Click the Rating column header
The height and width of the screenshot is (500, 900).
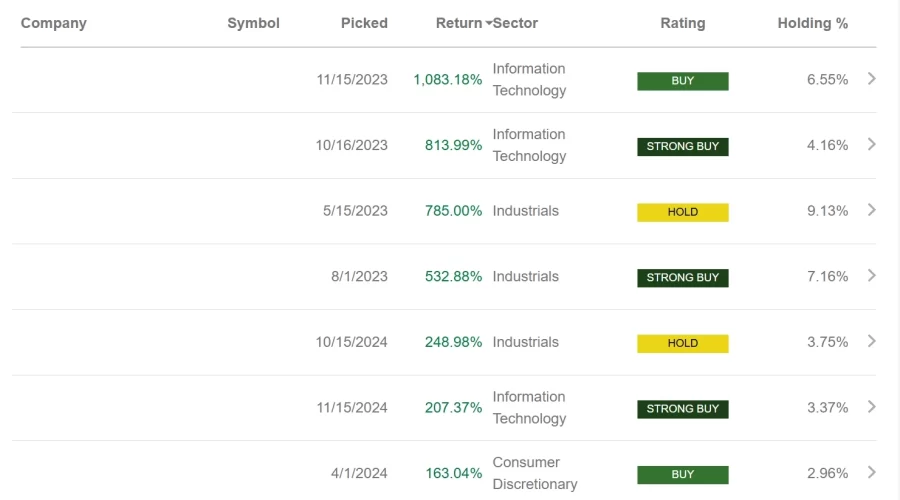[682, 23]
